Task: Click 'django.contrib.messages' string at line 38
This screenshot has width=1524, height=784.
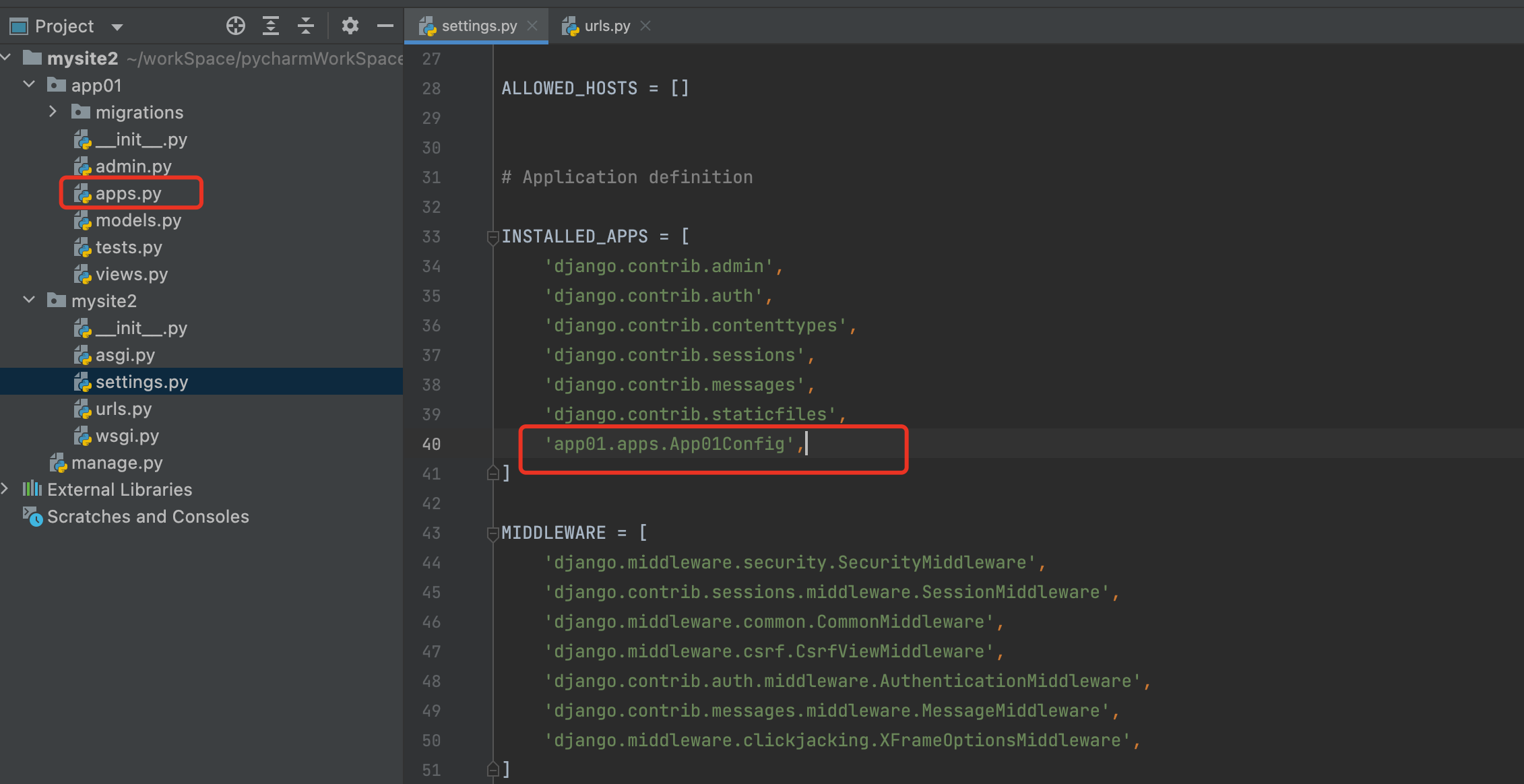Action: (674, 385)
